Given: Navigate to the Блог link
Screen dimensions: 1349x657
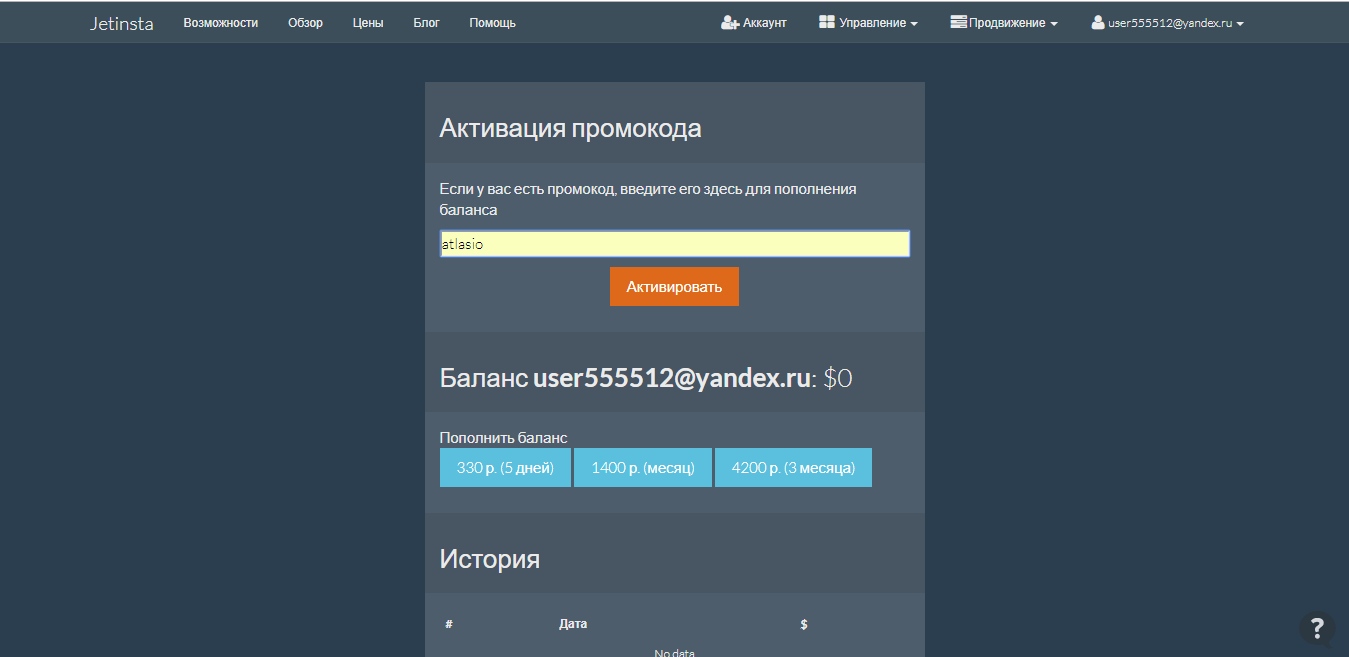Looking at the screenshot, I should (x=426, y=23).
